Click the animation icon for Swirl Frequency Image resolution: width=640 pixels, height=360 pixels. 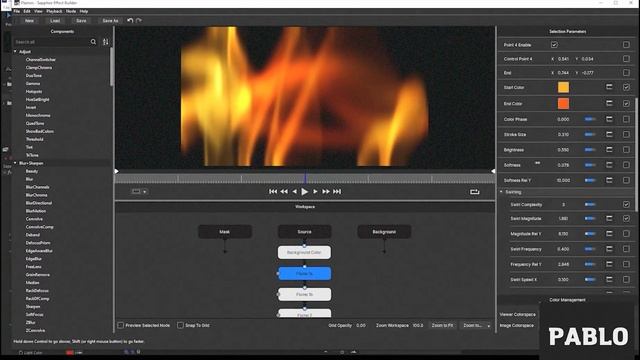pyautogui.click(x=609, y=249)
